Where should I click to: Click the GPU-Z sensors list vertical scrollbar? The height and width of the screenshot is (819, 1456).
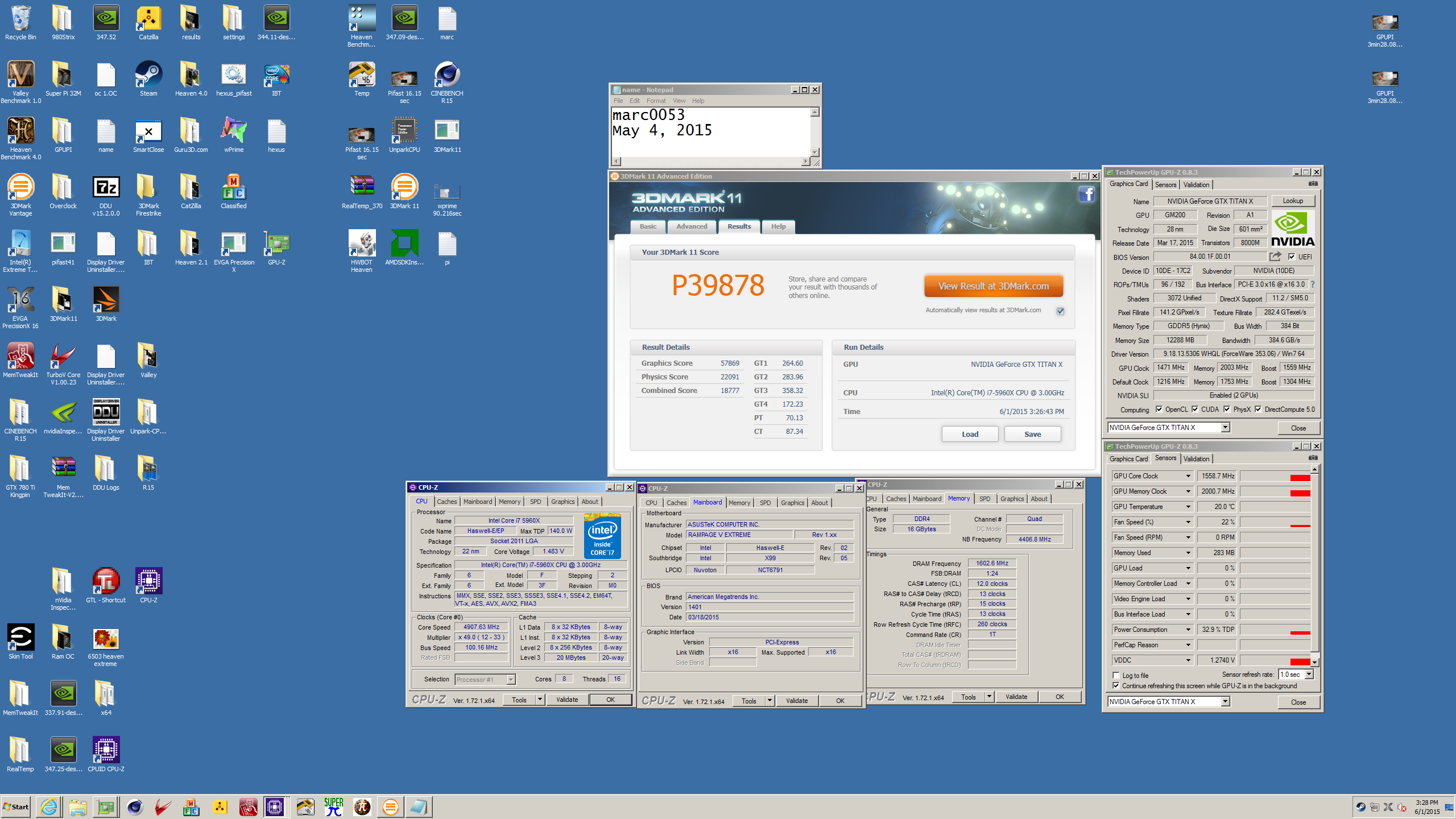pos(1314,565)
